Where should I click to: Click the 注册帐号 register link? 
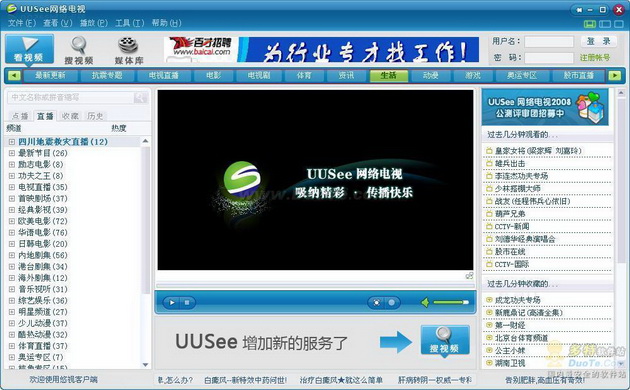coord(595,57)
